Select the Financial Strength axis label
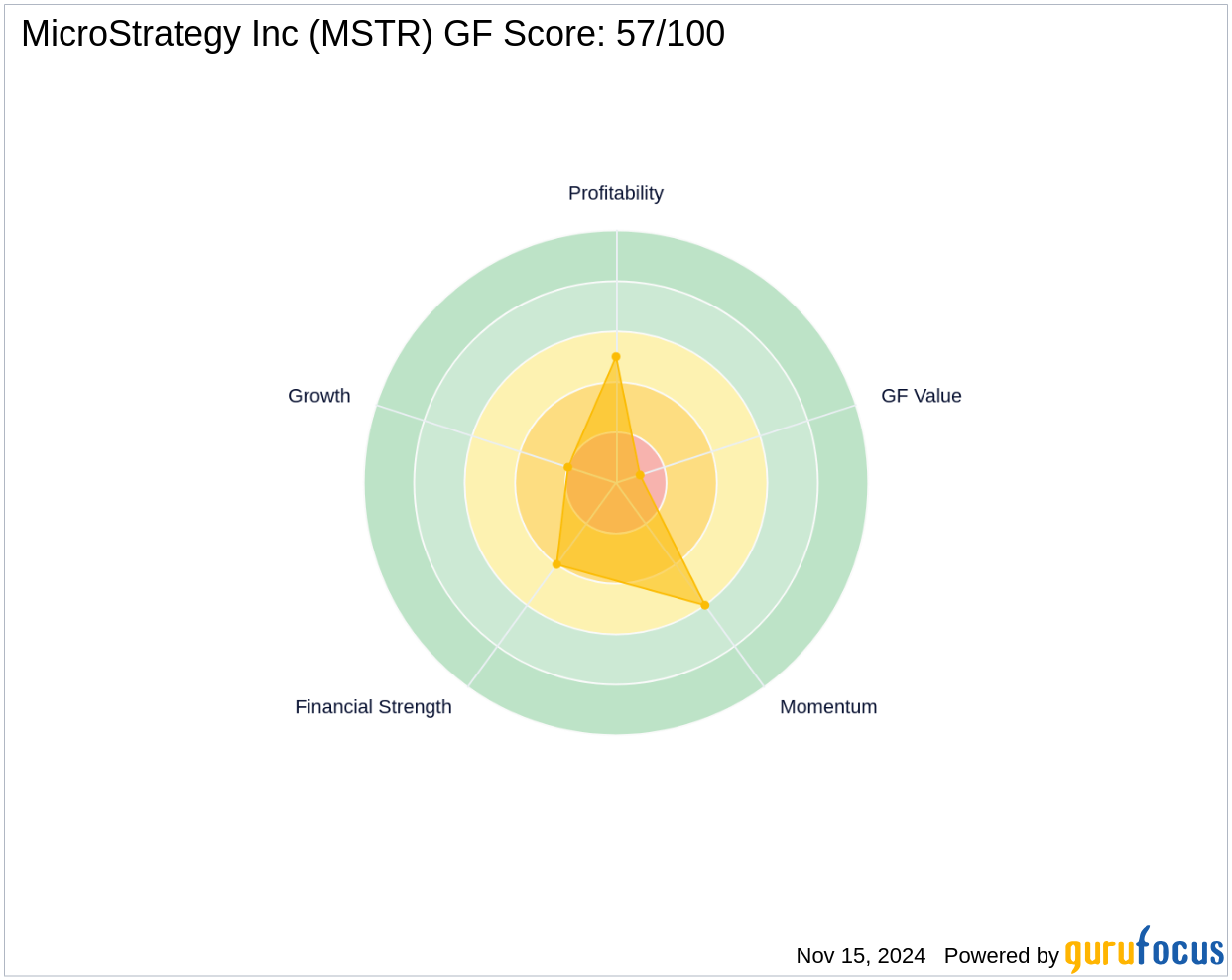The width and height of the screenshot is (1232, 980). [373, 707]
